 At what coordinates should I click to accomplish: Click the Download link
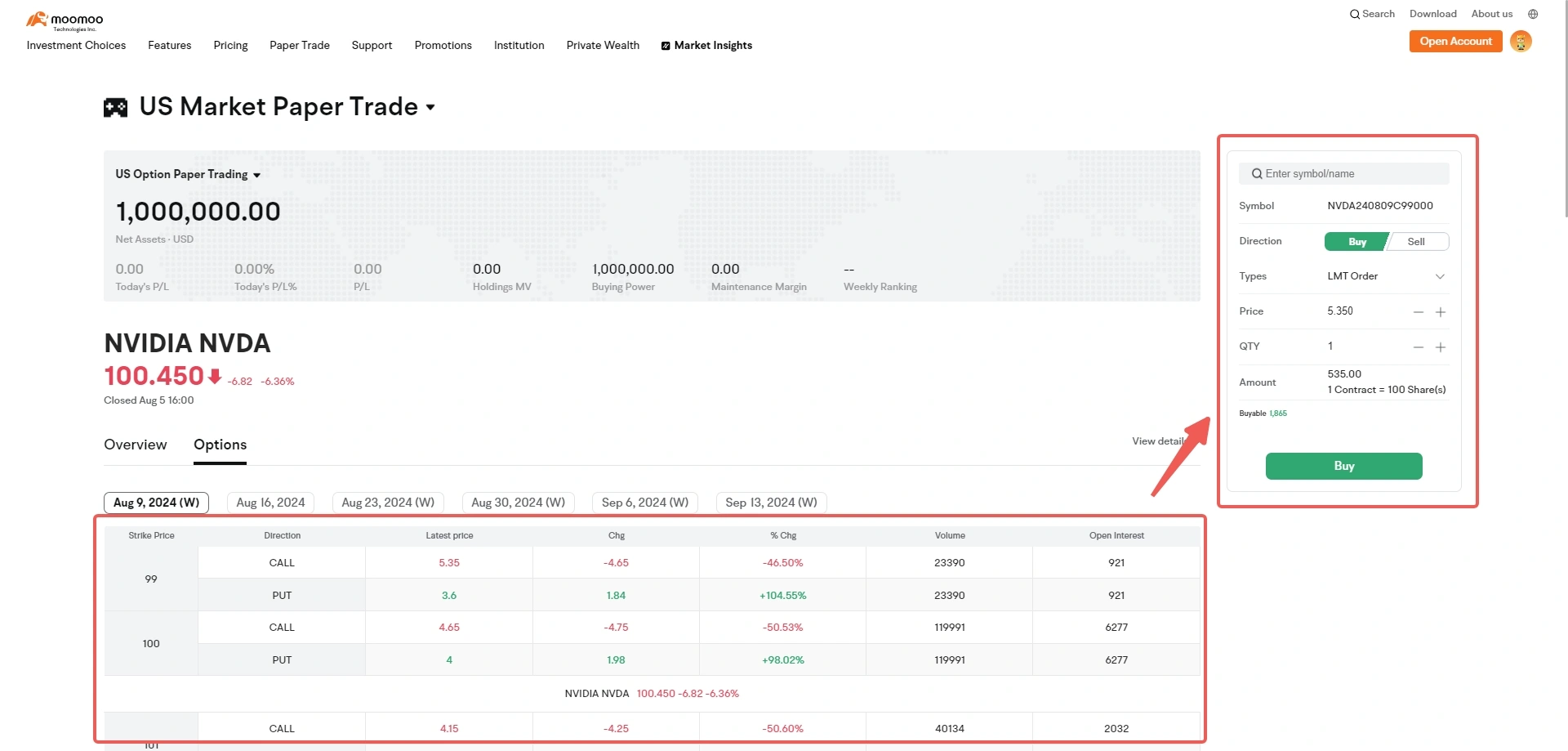[1432, 14]
